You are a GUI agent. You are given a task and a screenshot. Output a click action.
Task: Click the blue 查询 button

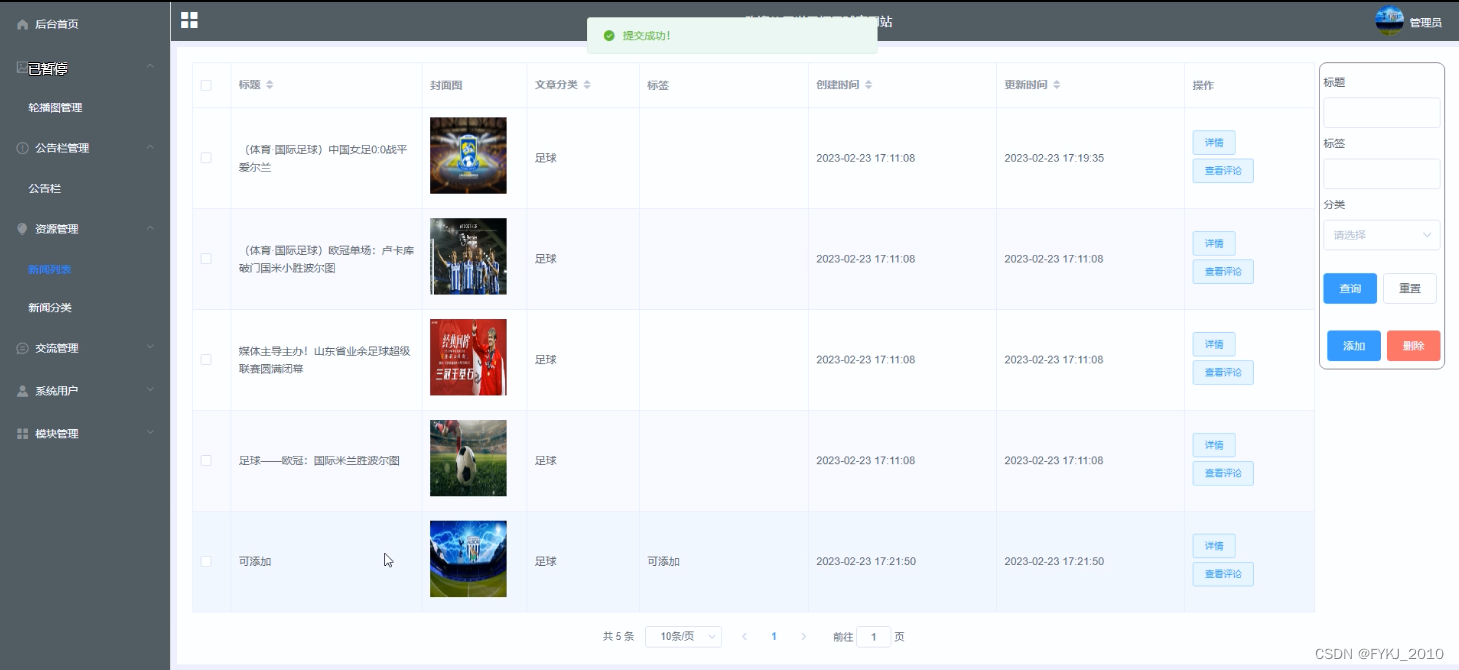click(x=1350, y=288)
